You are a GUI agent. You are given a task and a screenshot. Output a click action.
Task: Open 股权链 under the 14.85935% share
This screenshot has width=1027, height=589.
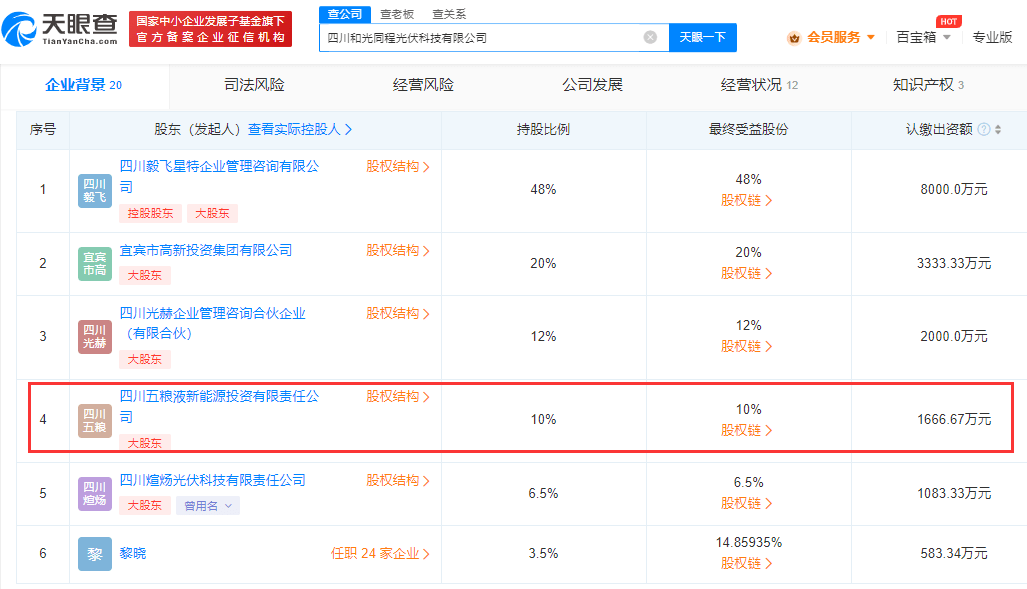747,563
